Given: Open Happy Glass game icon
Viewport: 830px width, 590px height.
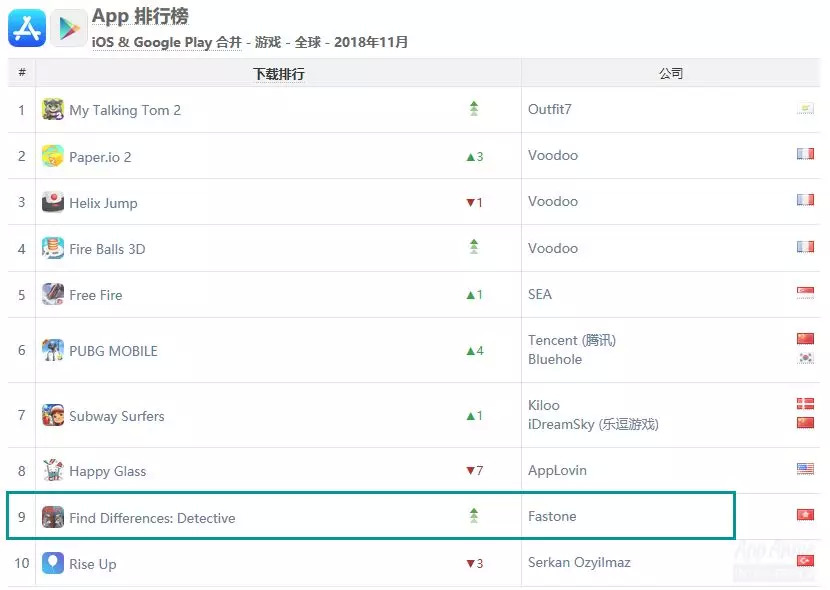Looking at the screenshot, I should [x=53, y=470].
